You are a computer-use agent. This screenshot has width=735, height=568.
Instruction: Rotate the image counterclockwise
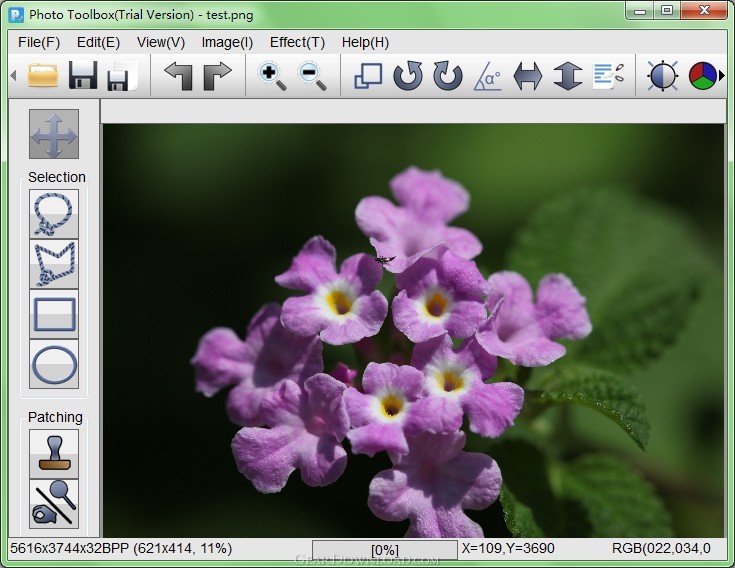click(x=408, y=75)
